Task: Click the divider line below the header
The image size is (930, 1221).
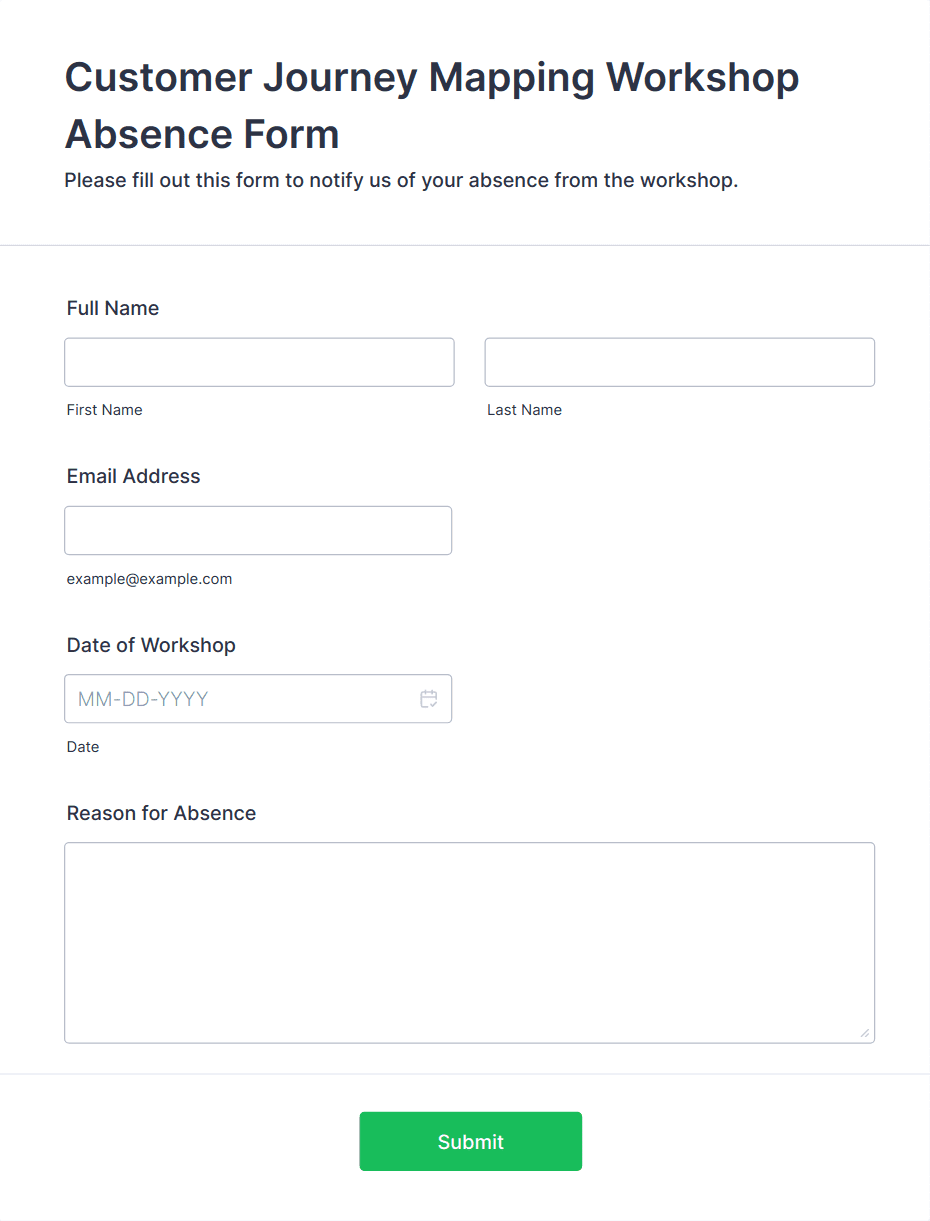Action: coord(465,245)
